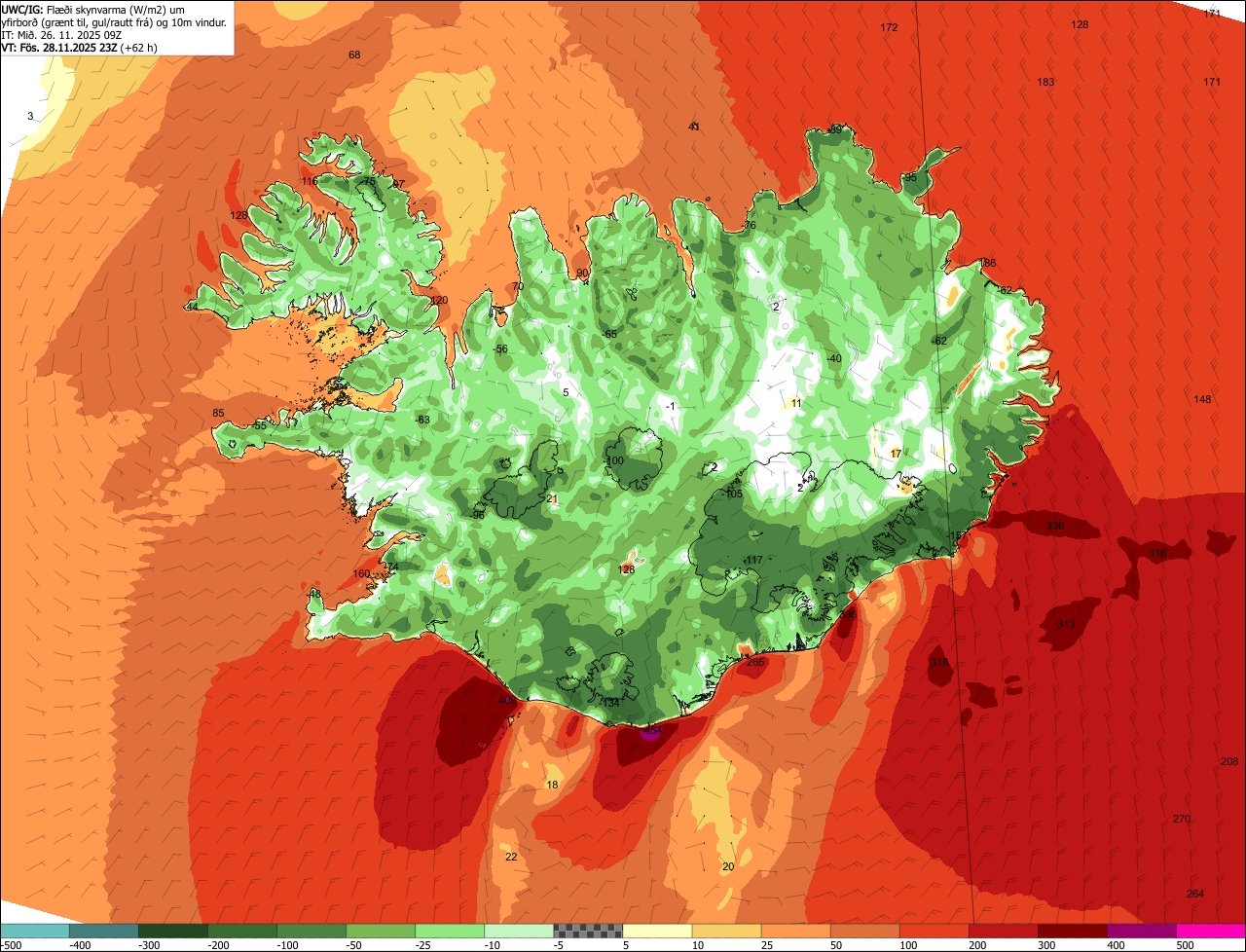
Task: Click the map value '148'
Action: 1203,399
